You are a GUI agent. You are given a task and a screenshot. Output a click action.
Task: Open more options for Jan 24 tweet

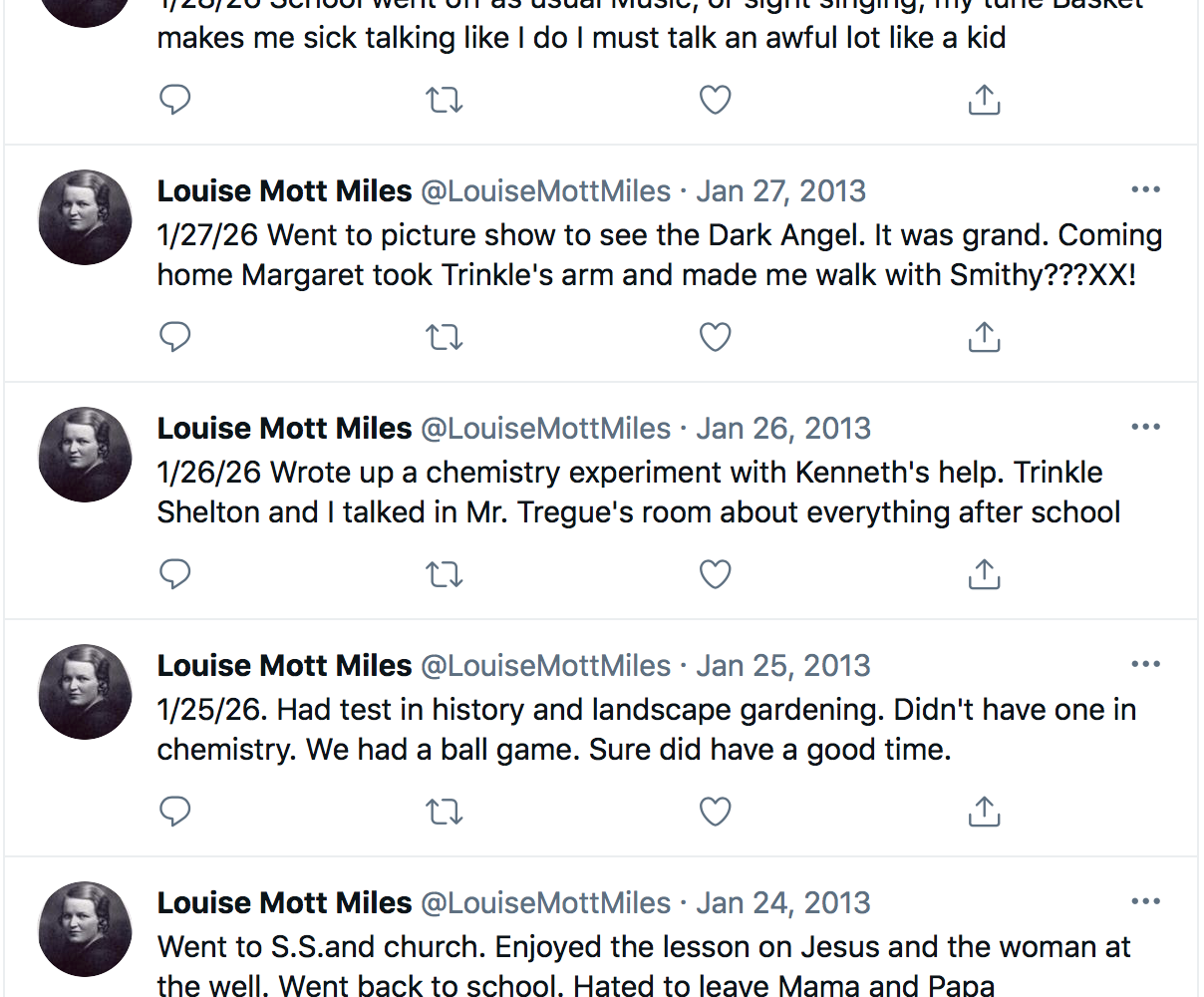(x=1145, y=902)
